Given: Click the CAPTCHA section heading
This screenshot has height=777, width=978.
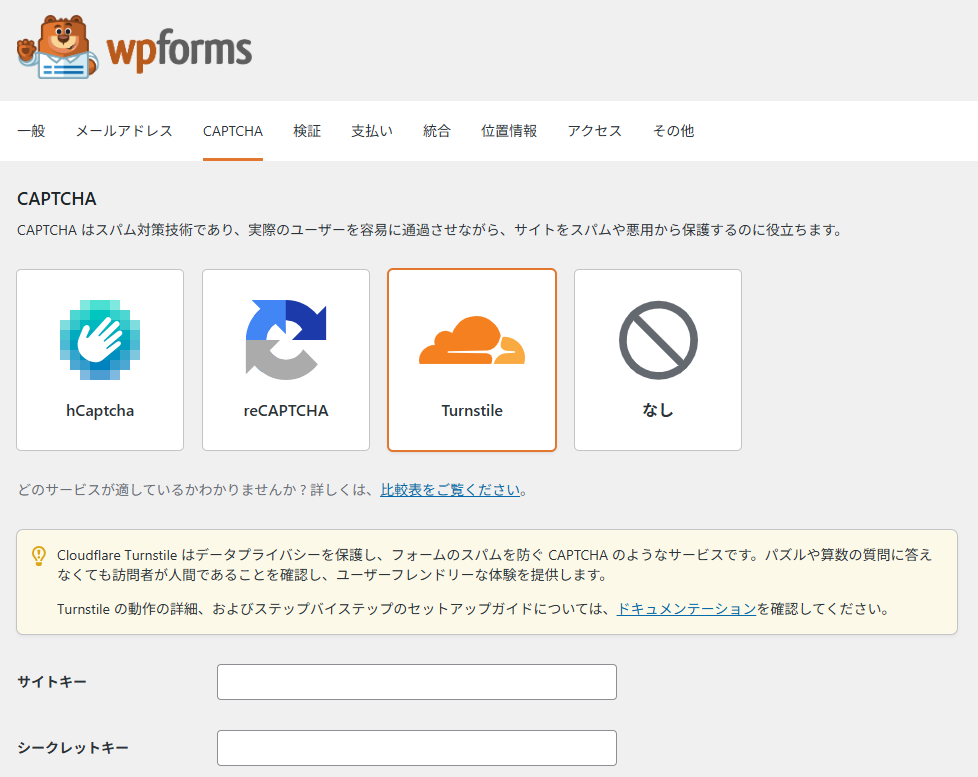Looking at the screenshot, I should (57, 199).
